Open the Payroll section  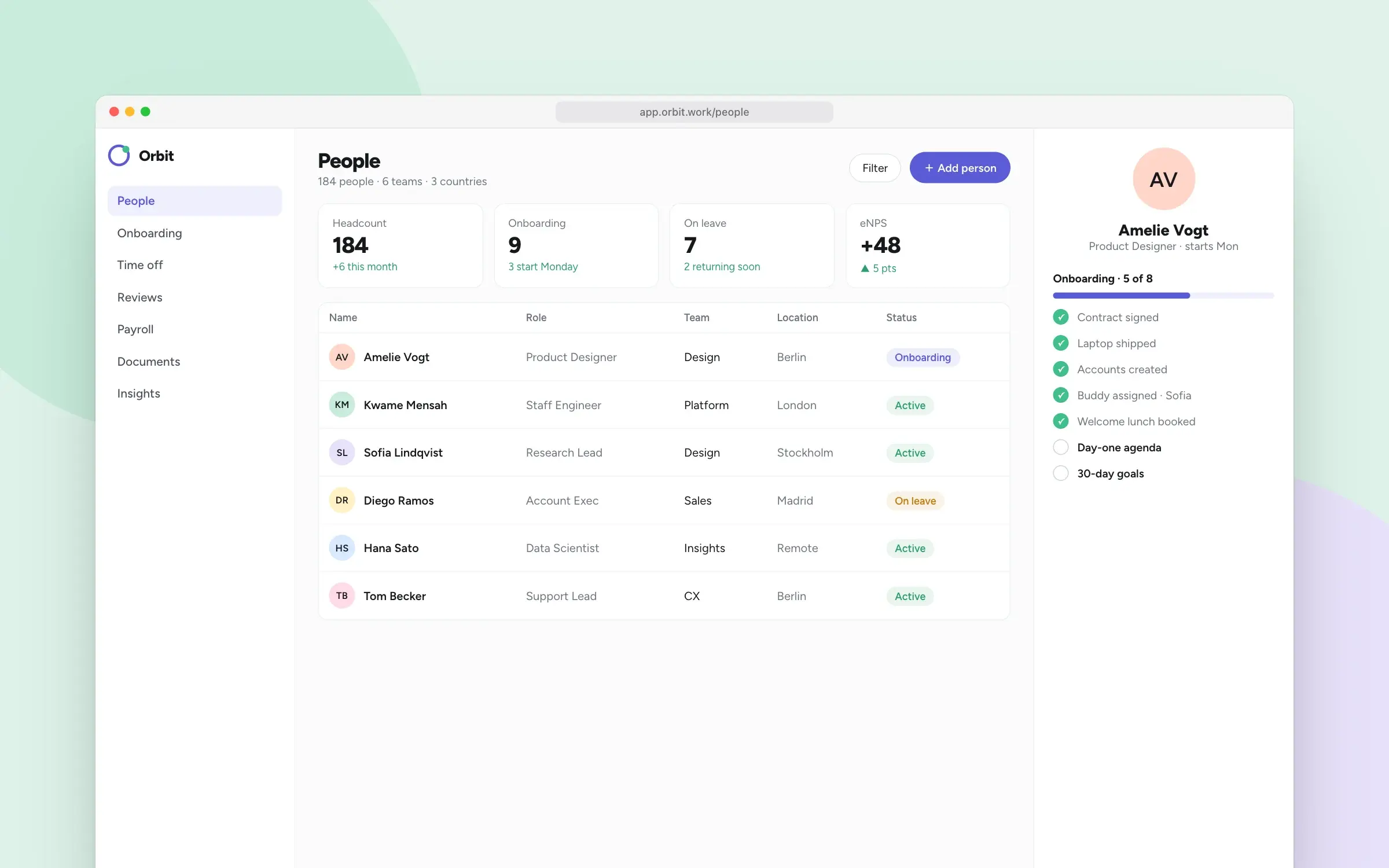pyautogui.click(x=194, y=329)
